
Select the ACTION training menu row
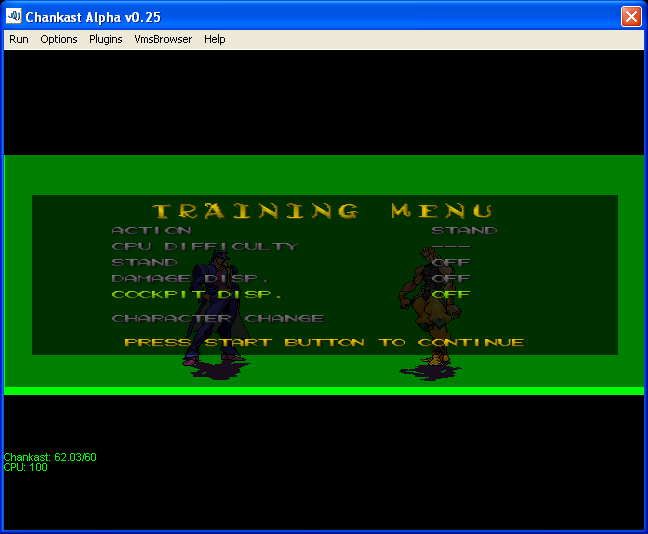[x=152, y=230]
